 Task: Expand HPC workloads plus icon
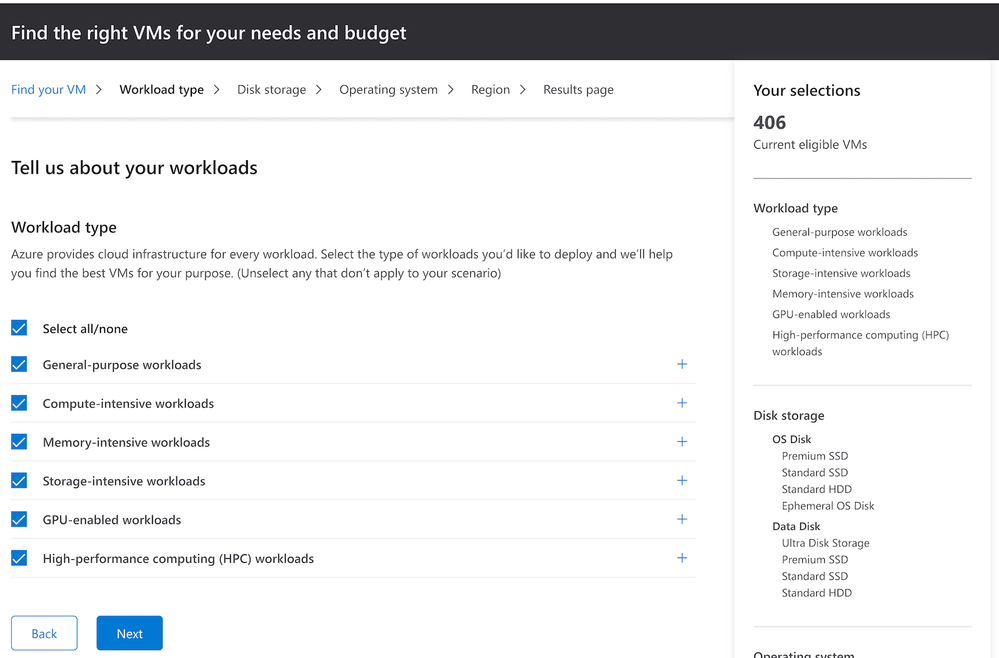pyautogui.click(x=682, y=558)
